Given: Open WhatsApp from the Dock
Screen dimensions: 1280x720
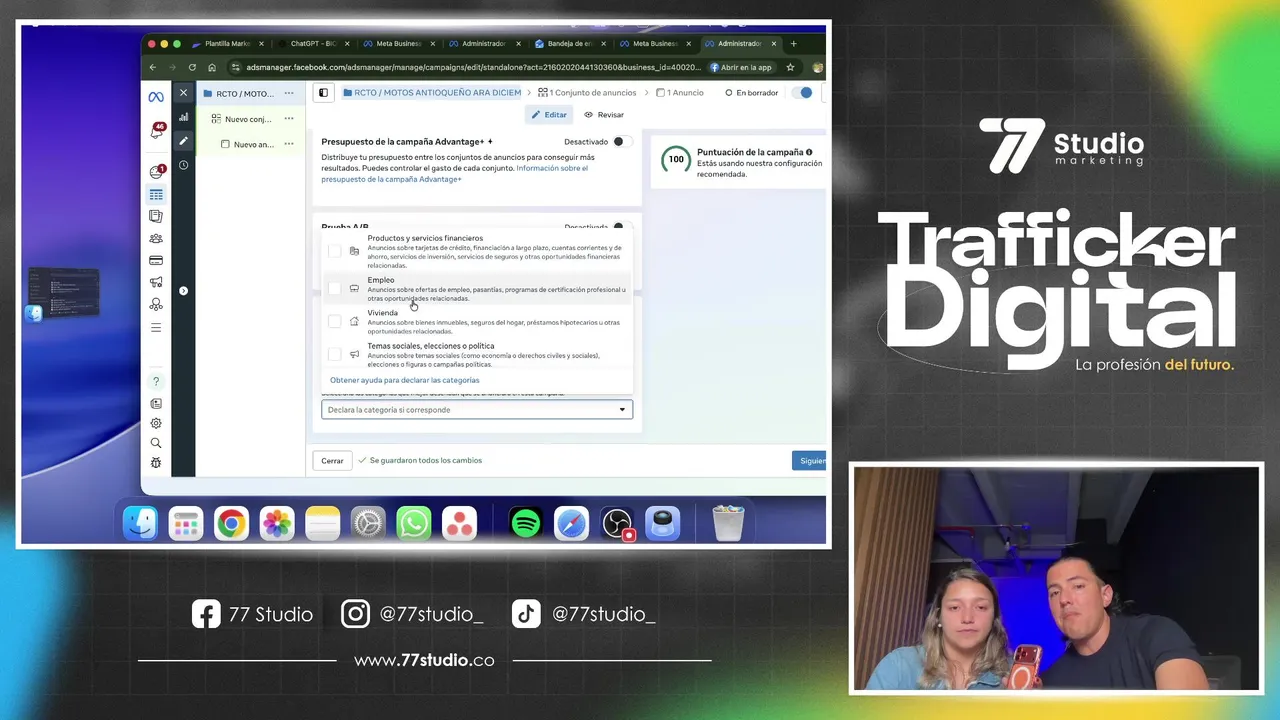Looking at the screenshot, I should [x=413, y=523].
